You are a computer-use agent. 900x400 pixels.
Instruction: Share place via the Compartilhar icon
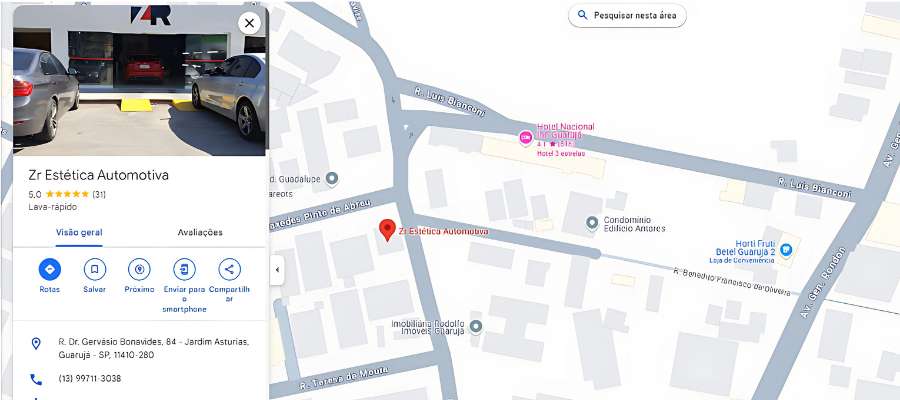click(230, 269)
